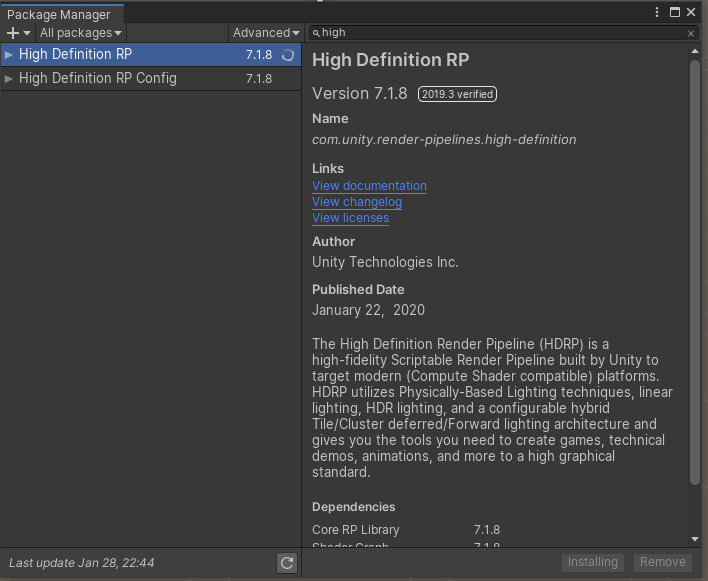
Task: Maximize the Package Manager window
Action: (675, 12)
